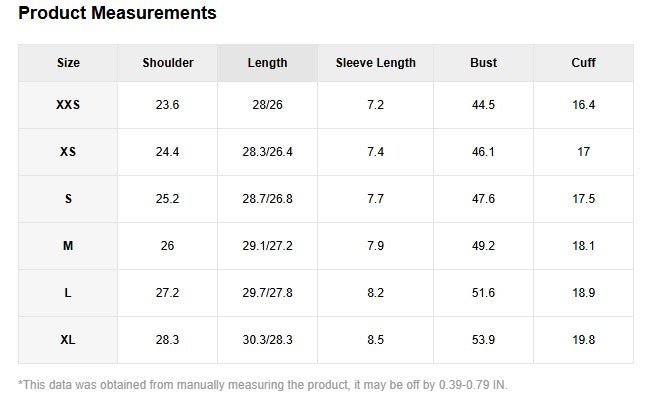Select the XS size row label
The width and height of the screenshot is (646, 401).
(x=68, y=152)
